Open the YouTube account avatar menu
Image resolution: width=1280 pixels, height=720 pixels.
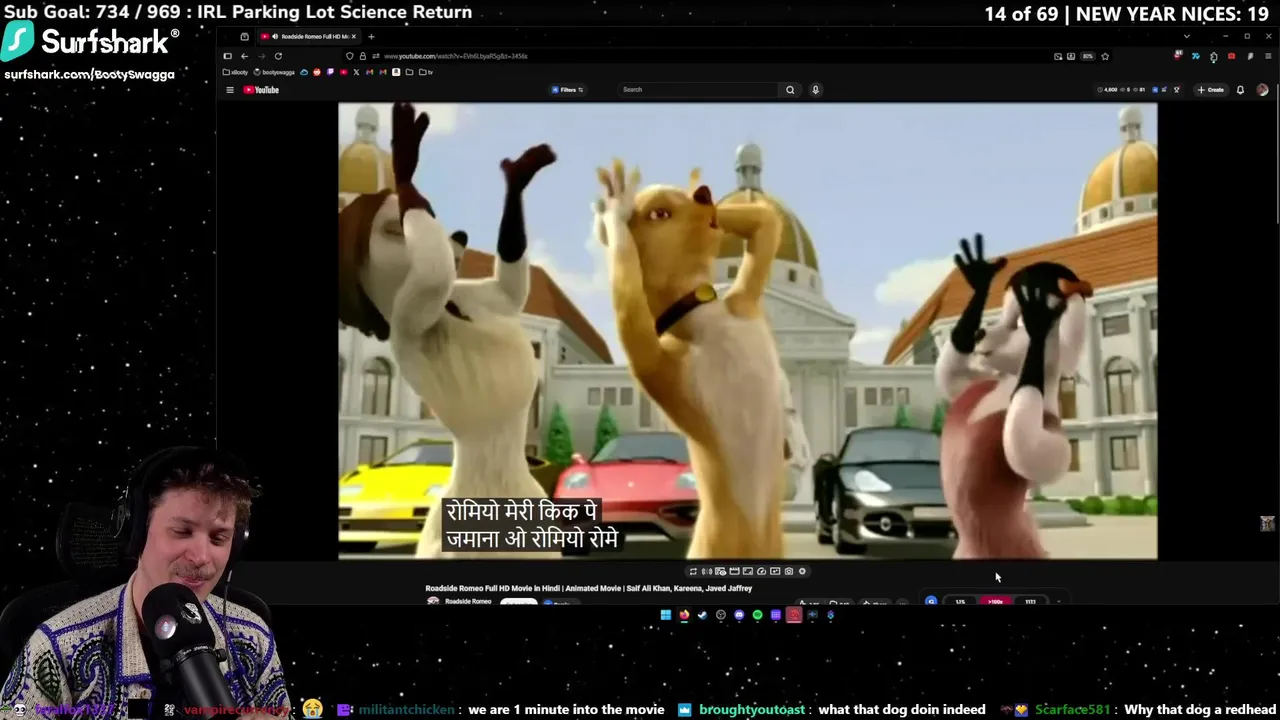tap(1262, 90)
